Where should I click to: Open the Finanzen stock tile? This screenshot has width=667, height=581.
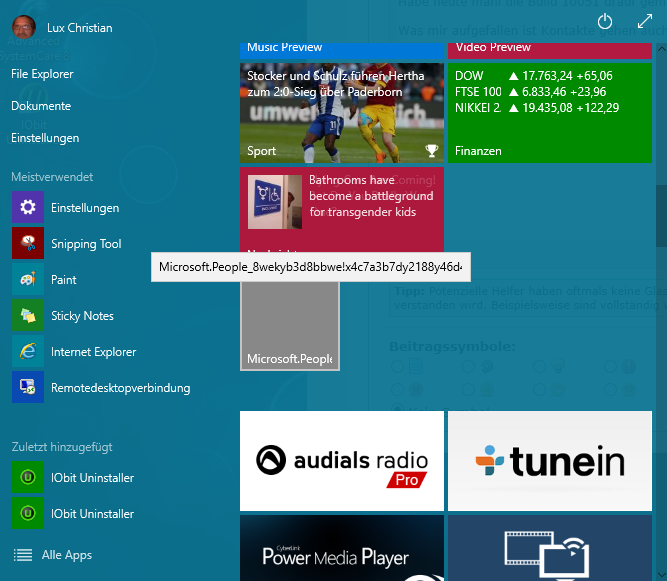(550, 113)
